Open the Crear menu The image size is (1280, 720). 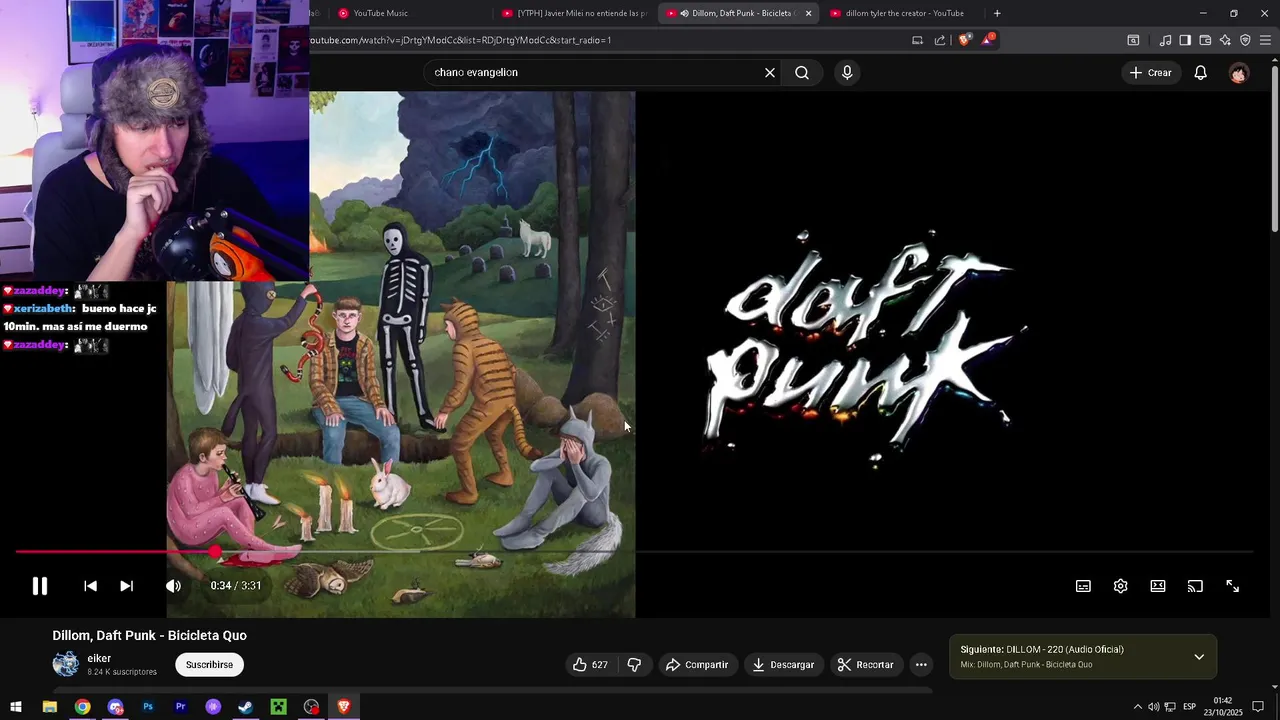(x=1150, y=73)
